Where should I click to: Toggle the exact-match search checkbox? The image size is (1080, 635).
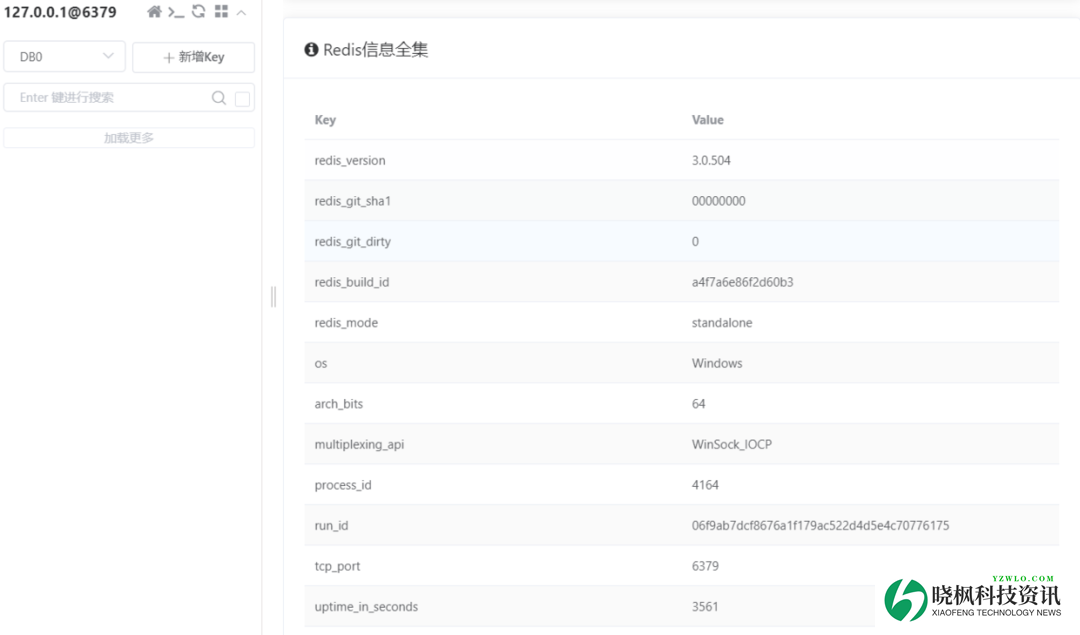[242, 98]
